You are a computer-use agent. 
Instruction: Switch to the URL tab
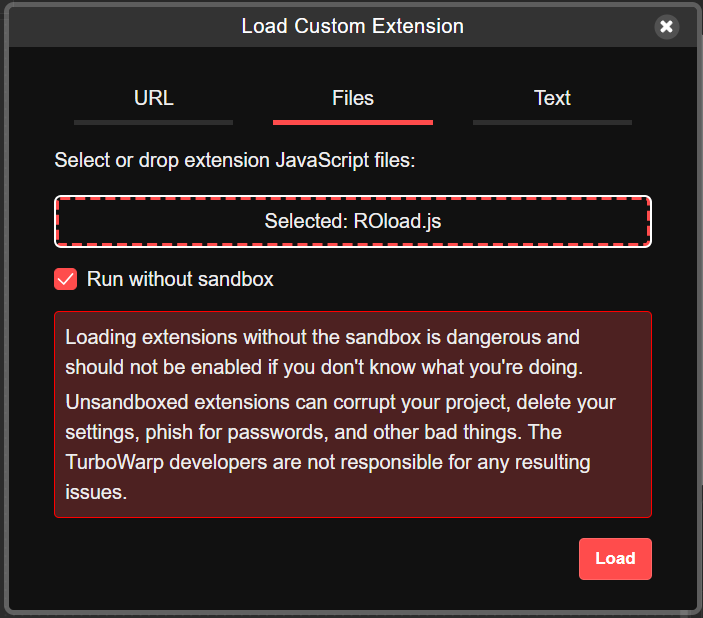click(x=153, y=98)
